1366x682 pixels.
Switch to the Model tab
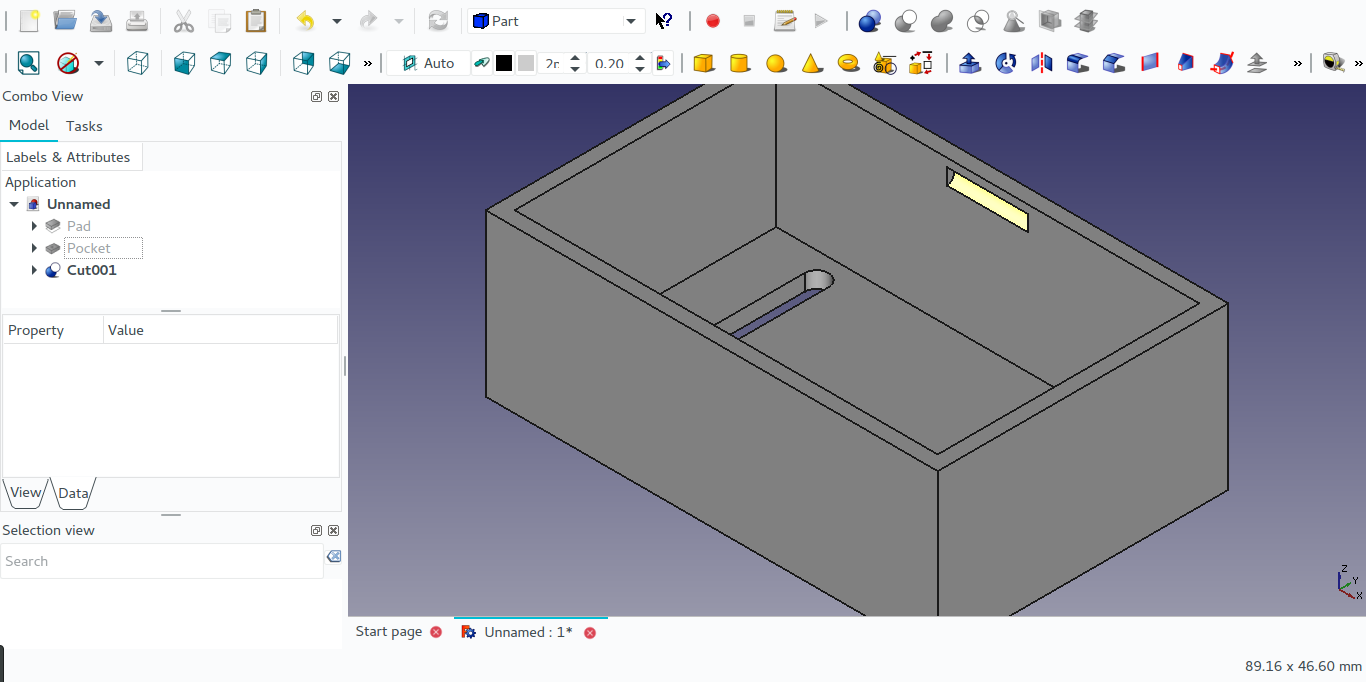pos(29,125)
